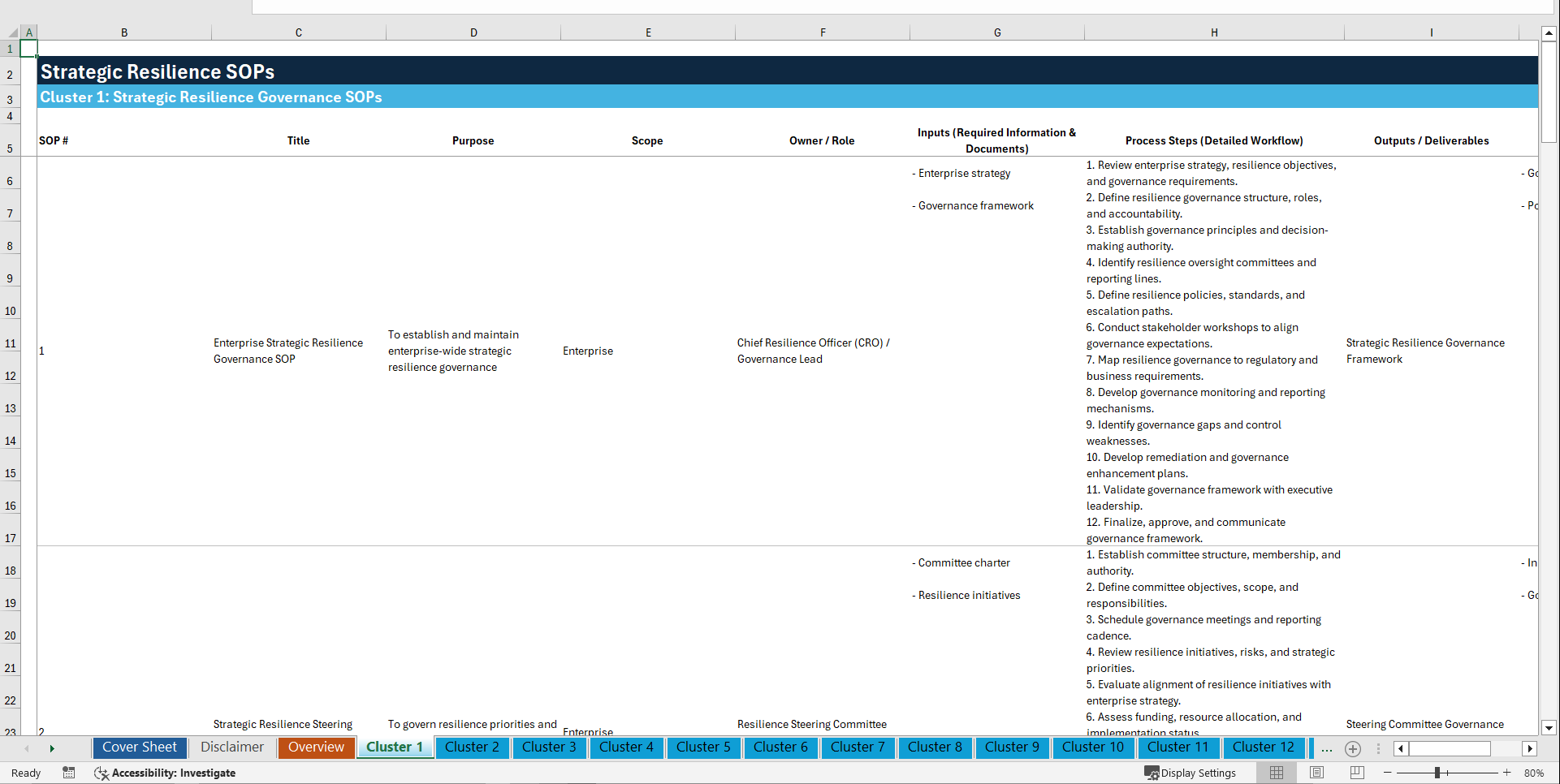Open the Overview sheet tab
1560x784 pixels.
pyautogui.click(x=316, y=747)
